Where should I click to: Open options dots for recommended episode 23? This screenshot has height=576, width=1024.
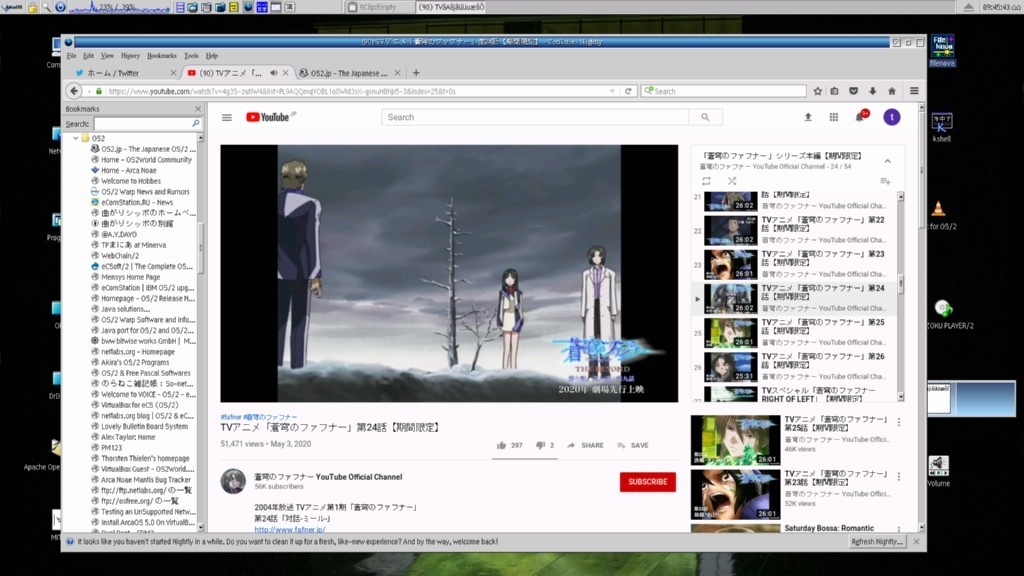pos(899,477)
